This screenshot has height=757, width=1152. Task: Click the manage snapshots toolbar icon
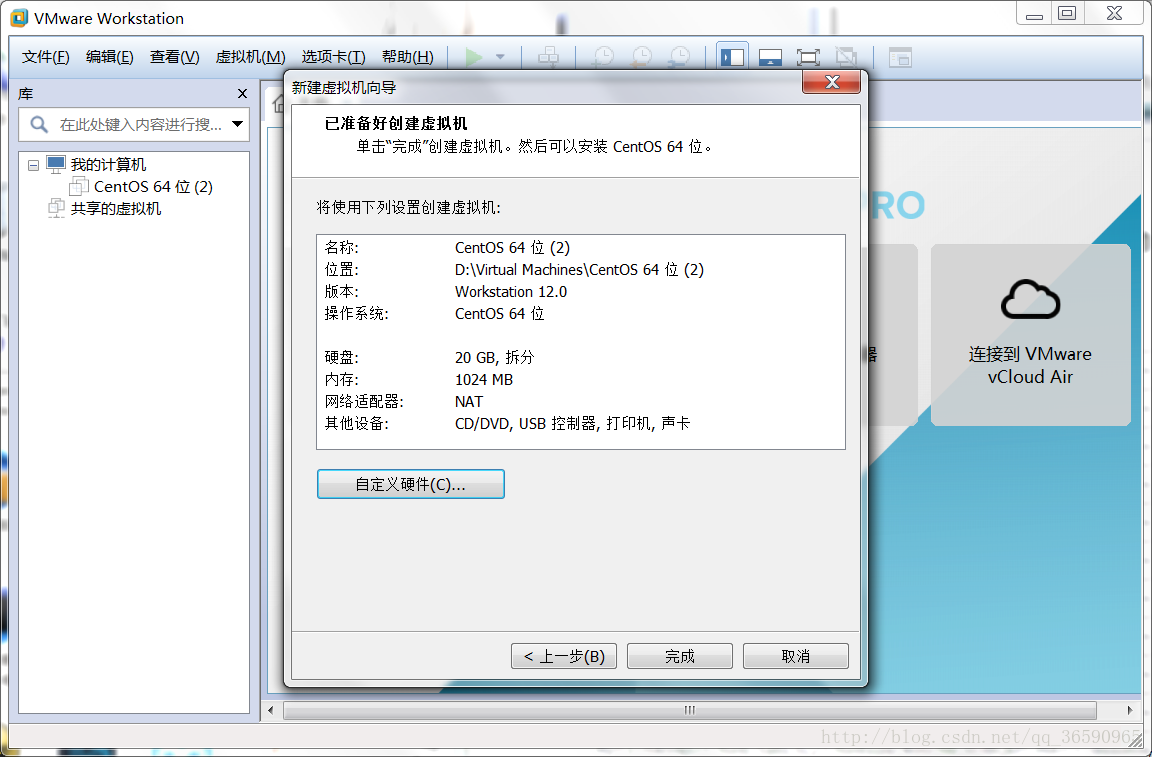[680, 57]
